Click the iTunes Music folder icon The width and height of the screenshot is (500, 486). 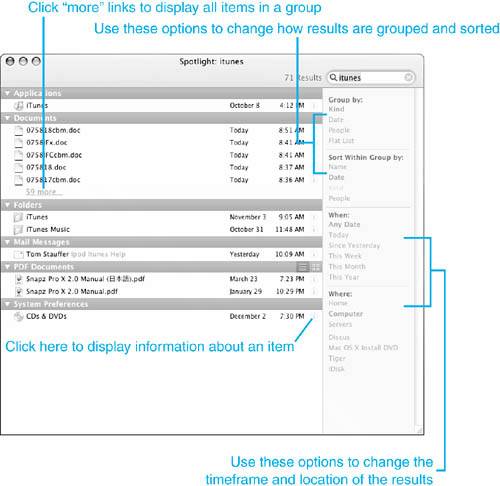click(18, 229)
